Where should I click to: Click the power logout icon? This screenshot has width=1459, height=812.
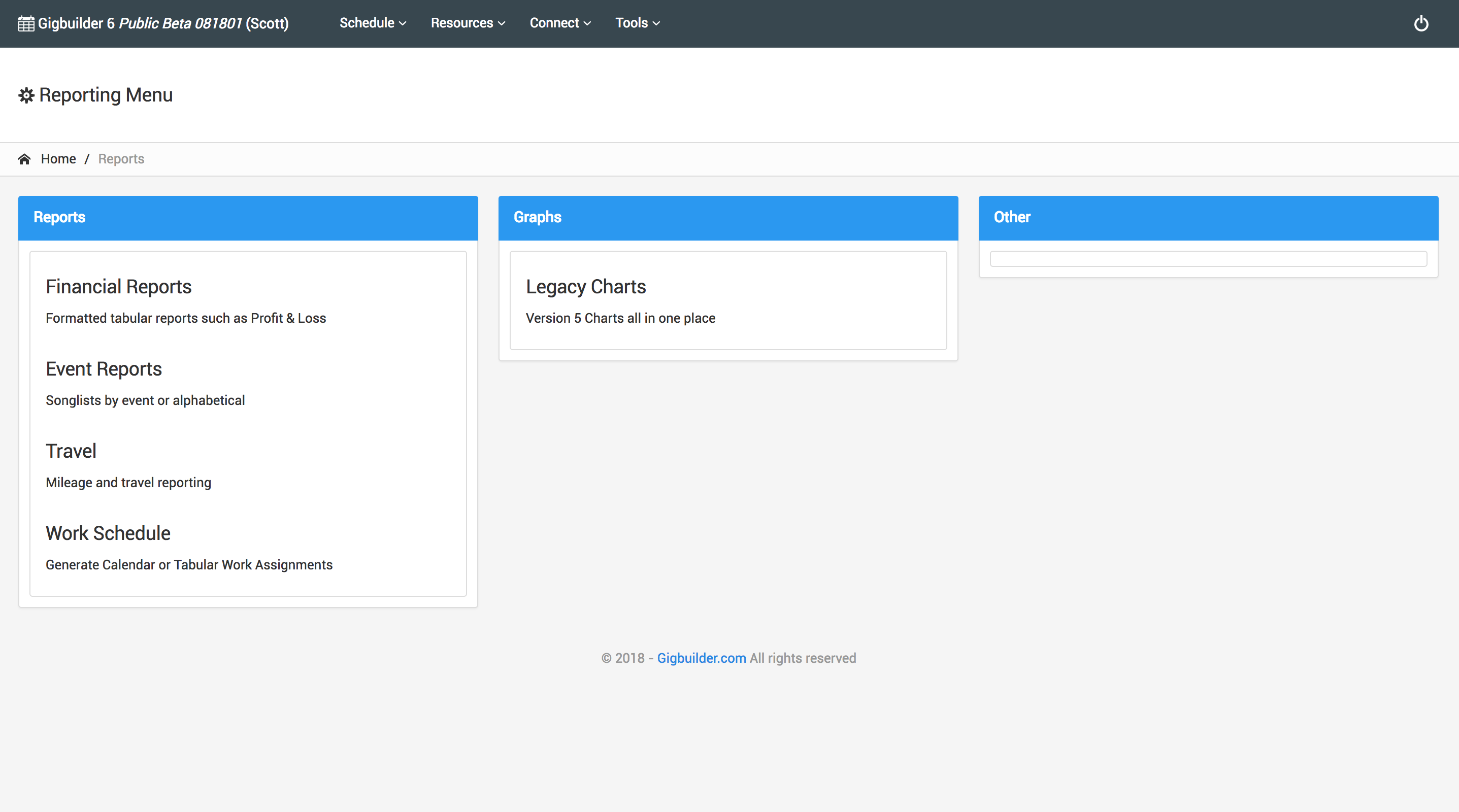point(1420,23)
